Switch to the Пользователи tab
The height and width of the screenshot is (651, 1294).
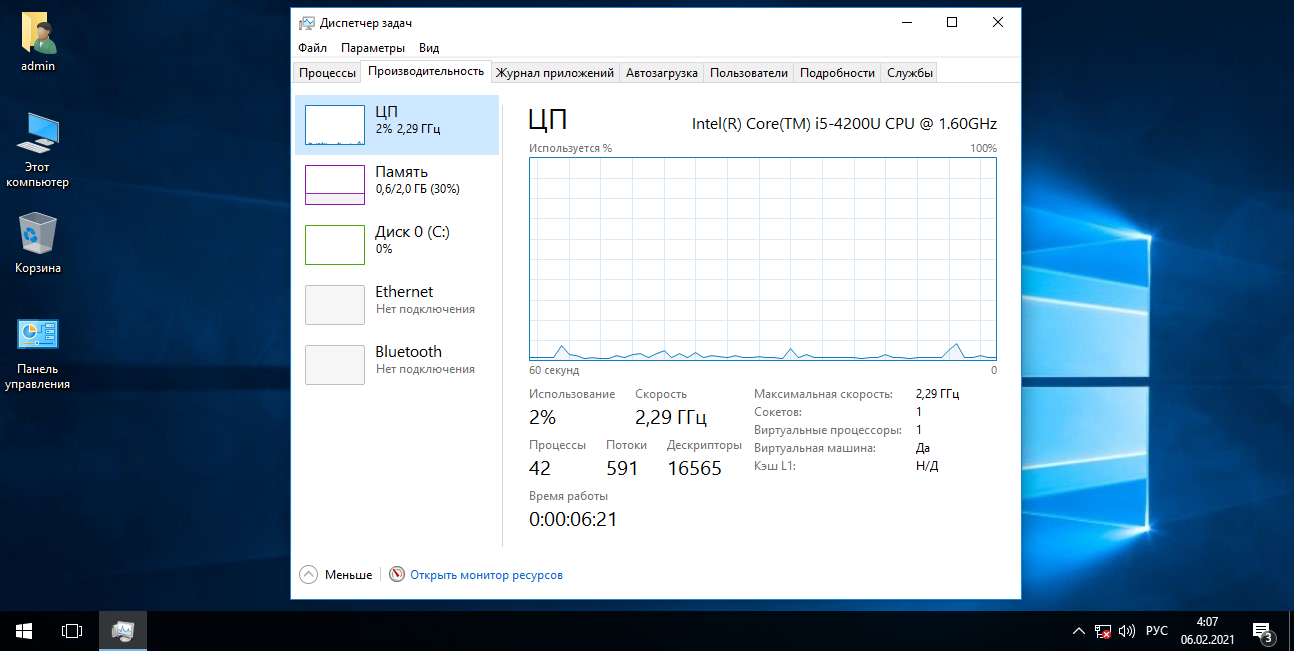pyautogui.click(x=749, y=73)
